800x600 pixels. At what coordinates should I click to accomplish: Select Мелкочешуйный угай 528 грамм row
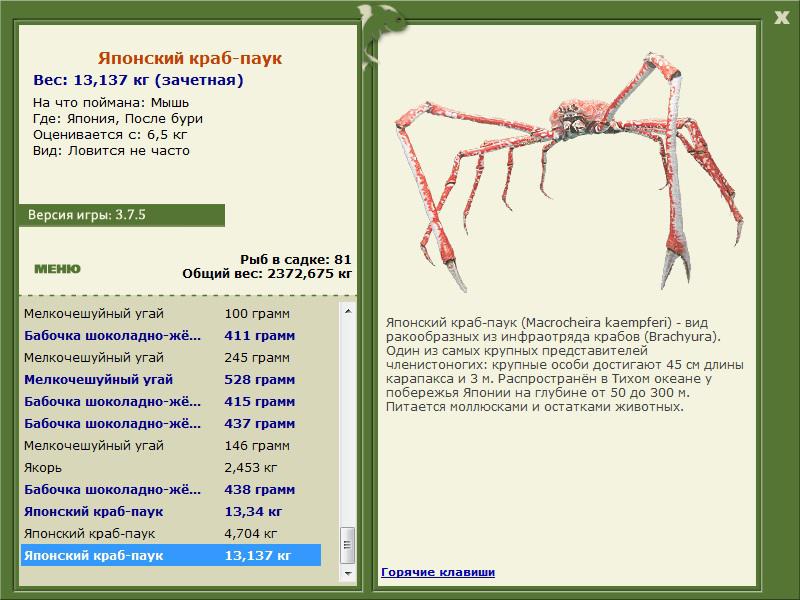pyautogui.click(x=171, y=379)
